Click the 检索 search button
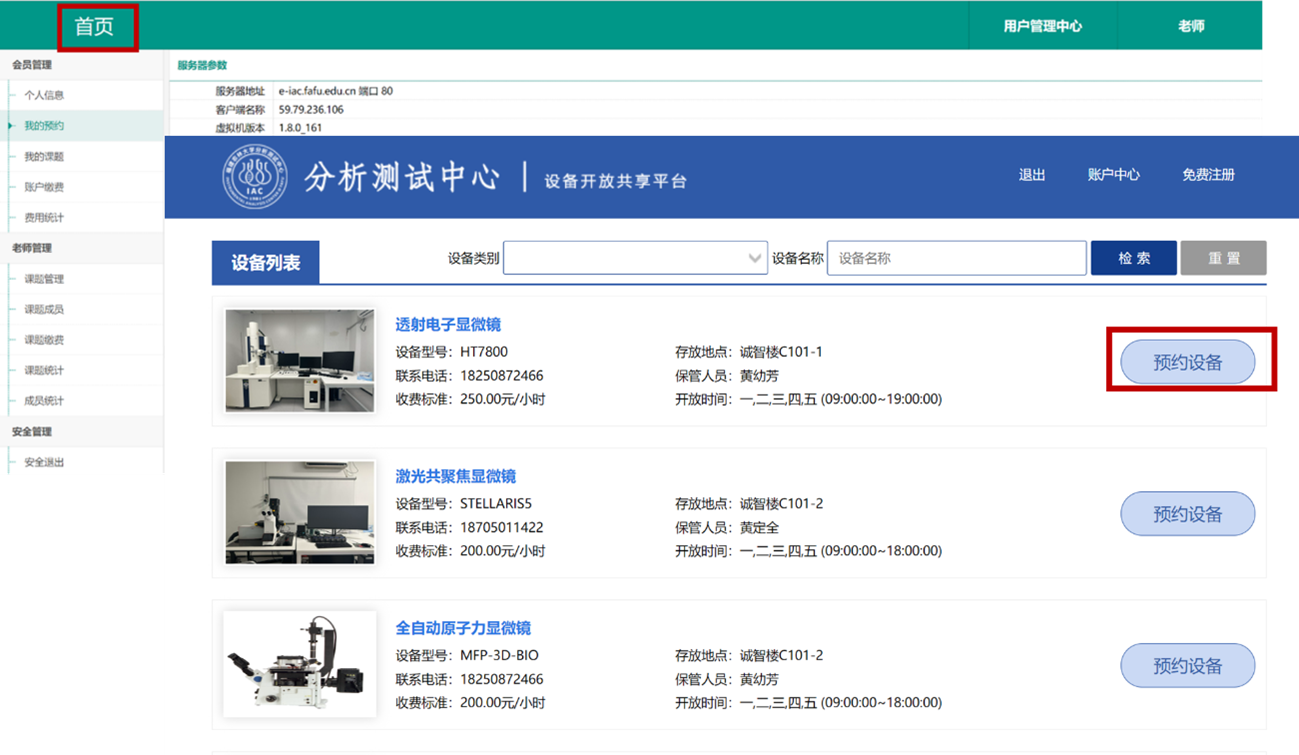 click(x=1132, y=257)
